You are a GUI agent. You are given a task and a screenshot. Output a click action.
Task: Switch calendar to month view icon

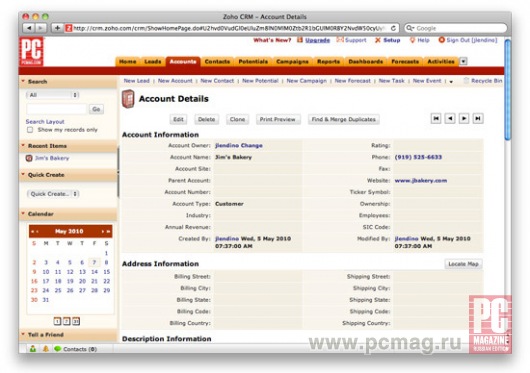click(x=76, y=321)
